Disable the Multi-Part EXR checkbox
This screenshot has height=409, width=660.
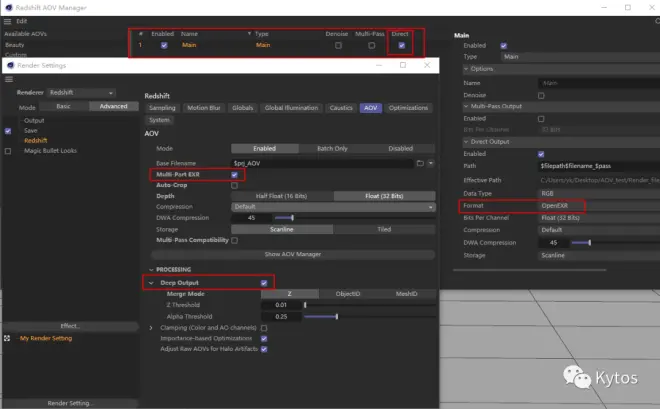(x=234, y=175)
